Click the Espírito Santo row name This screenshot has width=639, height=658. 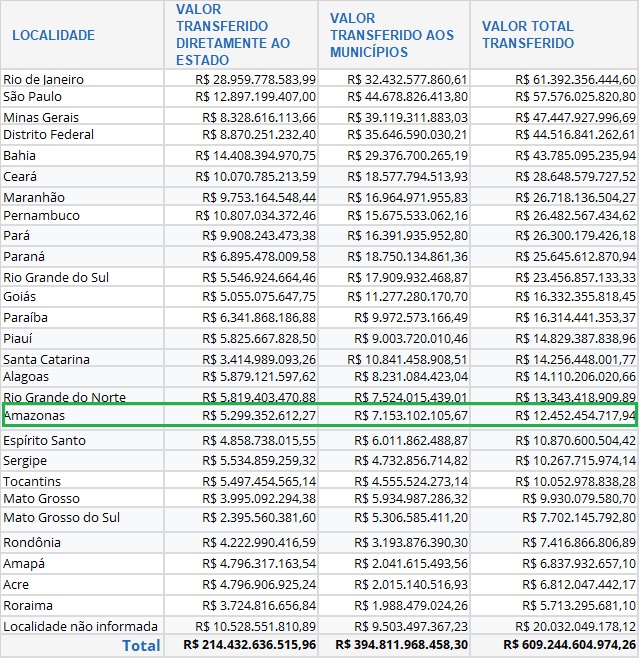(47, 440)
